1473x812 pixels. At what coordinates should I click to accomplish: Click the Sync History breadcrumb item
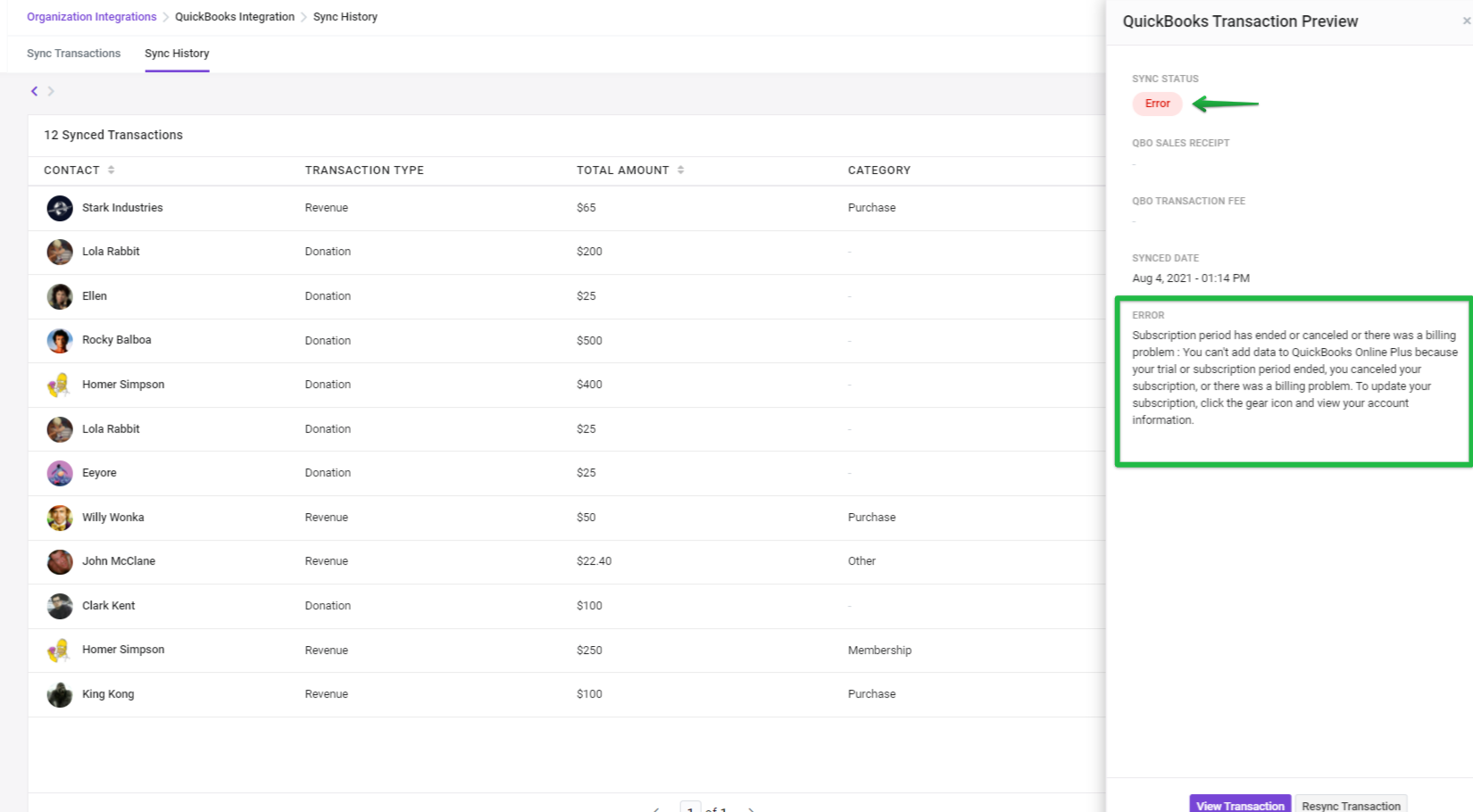pyautogui.click(x=345, y=17)
